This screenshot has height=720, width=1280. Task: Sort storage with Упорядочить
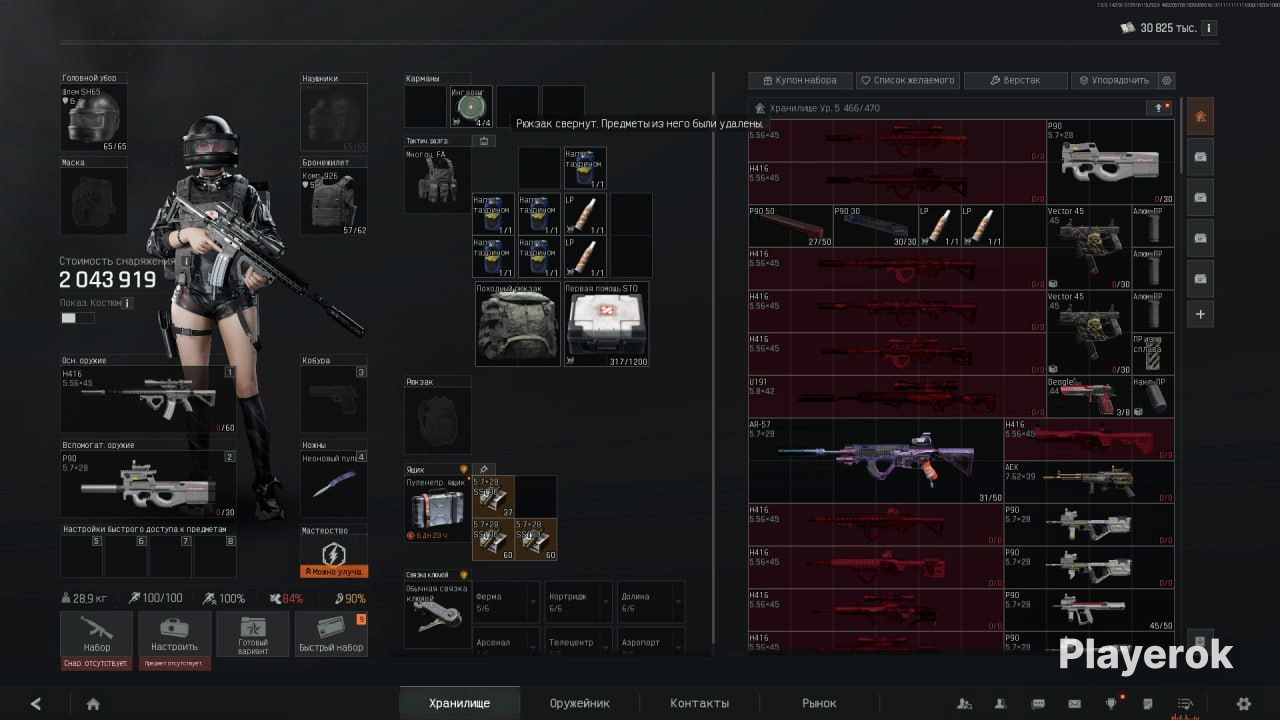[x=1114, y=80]
